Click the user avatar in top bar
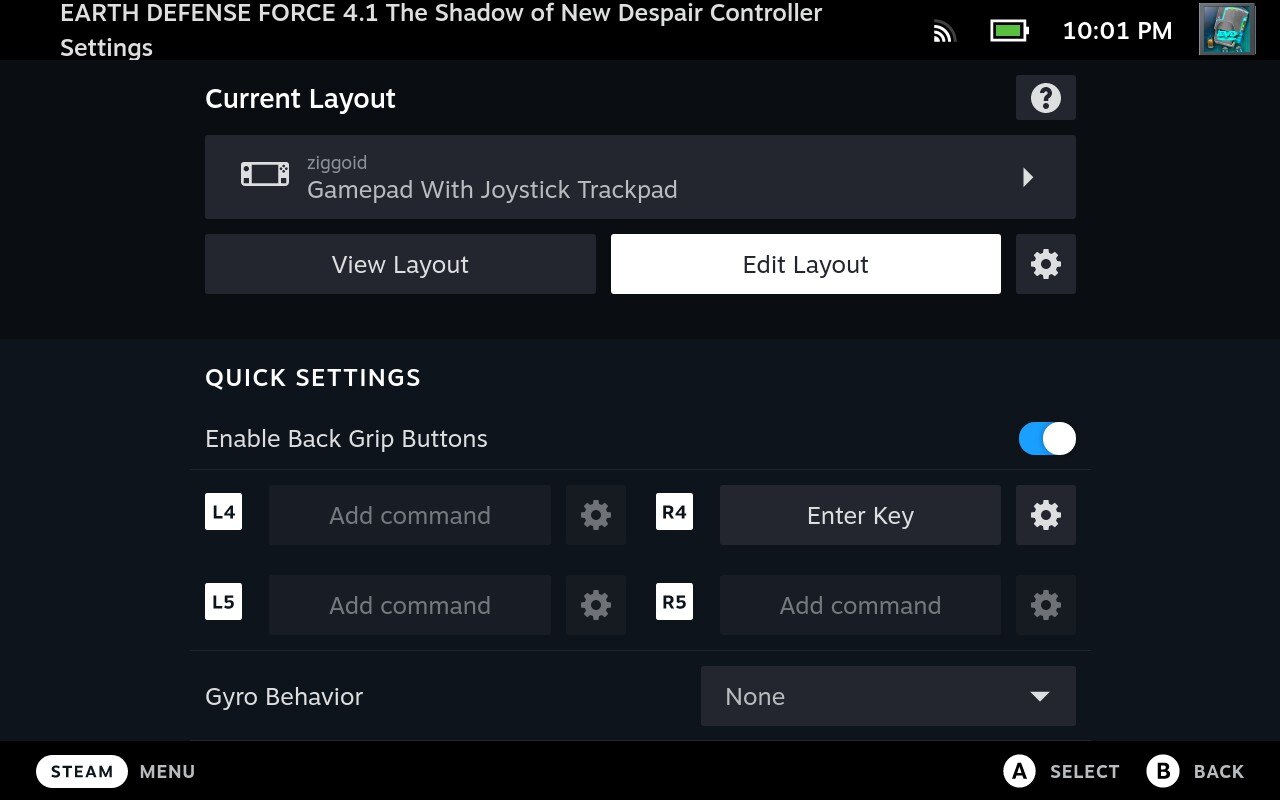 click(x=1227, y=28)
